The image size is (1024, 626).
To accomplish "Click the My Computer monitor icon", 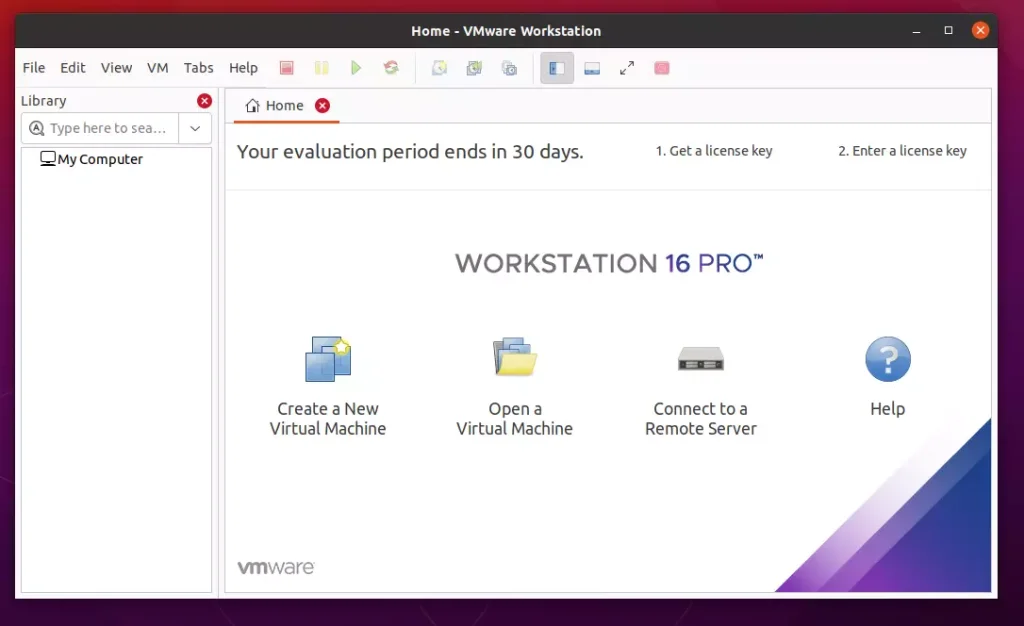I will click(48, 159).
